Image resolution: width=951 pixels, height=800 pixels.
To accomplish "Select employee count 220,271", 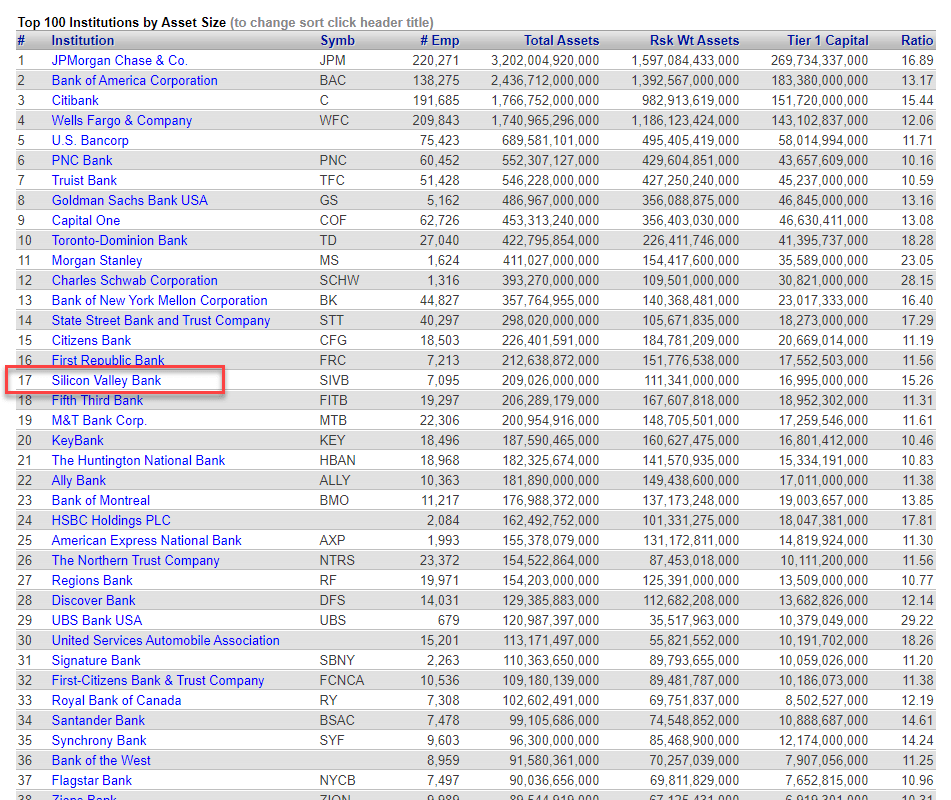I will point(436,61).
